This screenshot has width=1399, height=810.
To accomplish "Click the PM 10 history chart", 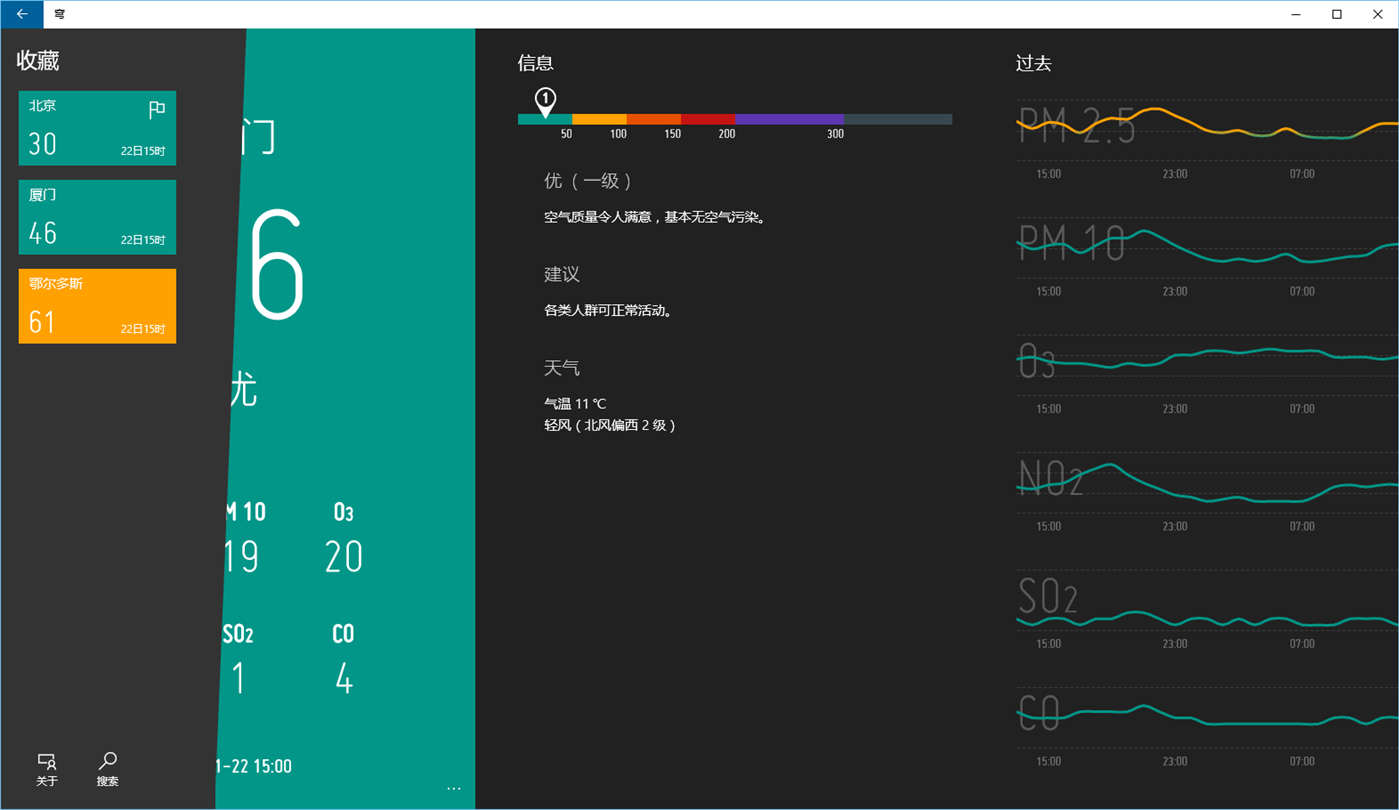I will pyautogui.click(x=1207, y=247).
